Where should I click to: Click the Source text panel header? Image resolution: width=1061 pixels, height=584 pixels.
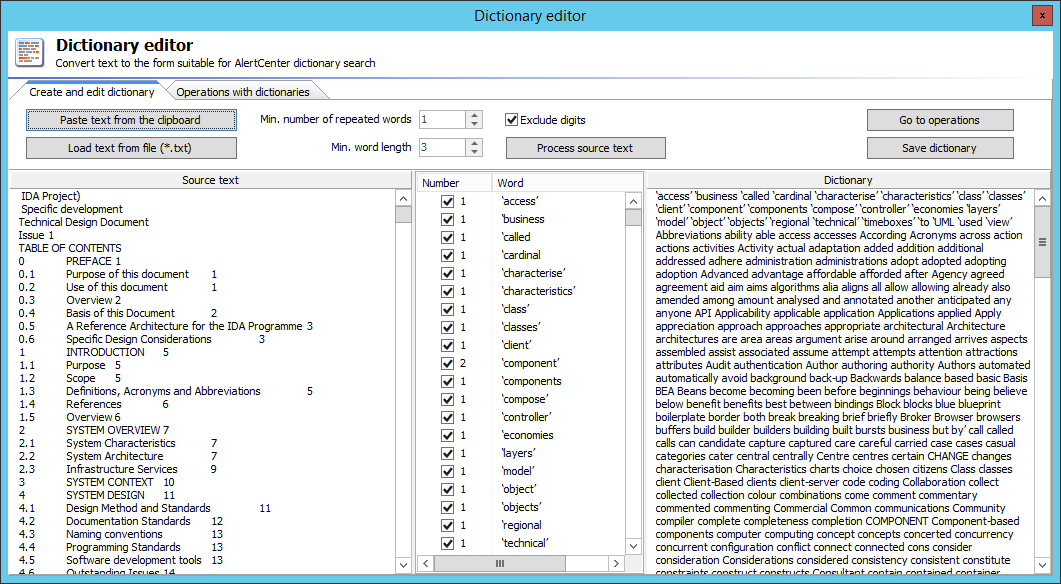click(210, 180)
